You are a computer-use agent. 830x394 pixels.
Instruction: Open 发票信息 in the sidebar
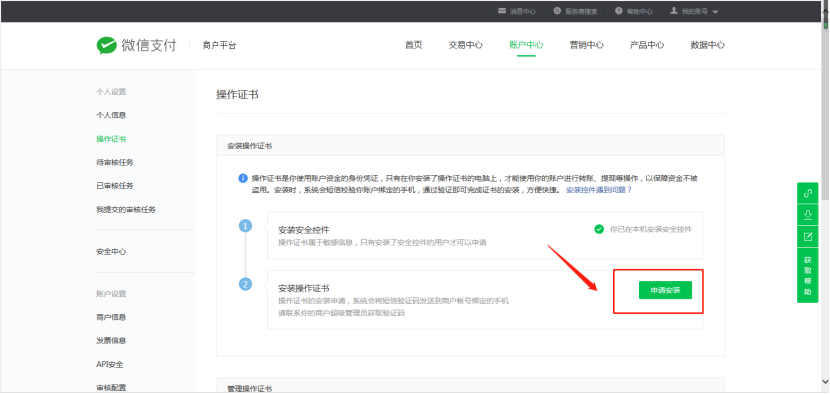(x=111, y=341)
